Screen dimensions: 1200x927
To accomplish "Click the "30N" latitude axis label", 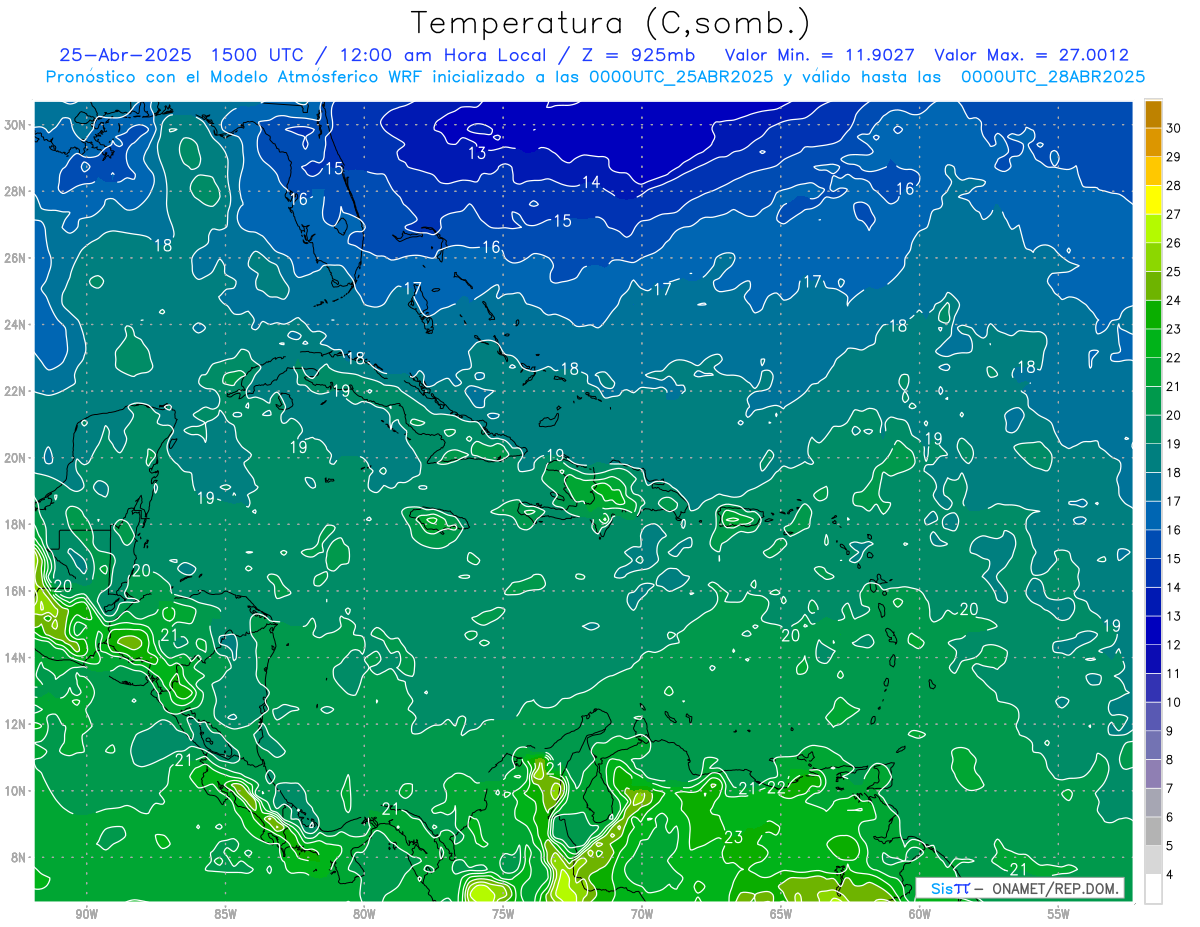I will point(15,125).
